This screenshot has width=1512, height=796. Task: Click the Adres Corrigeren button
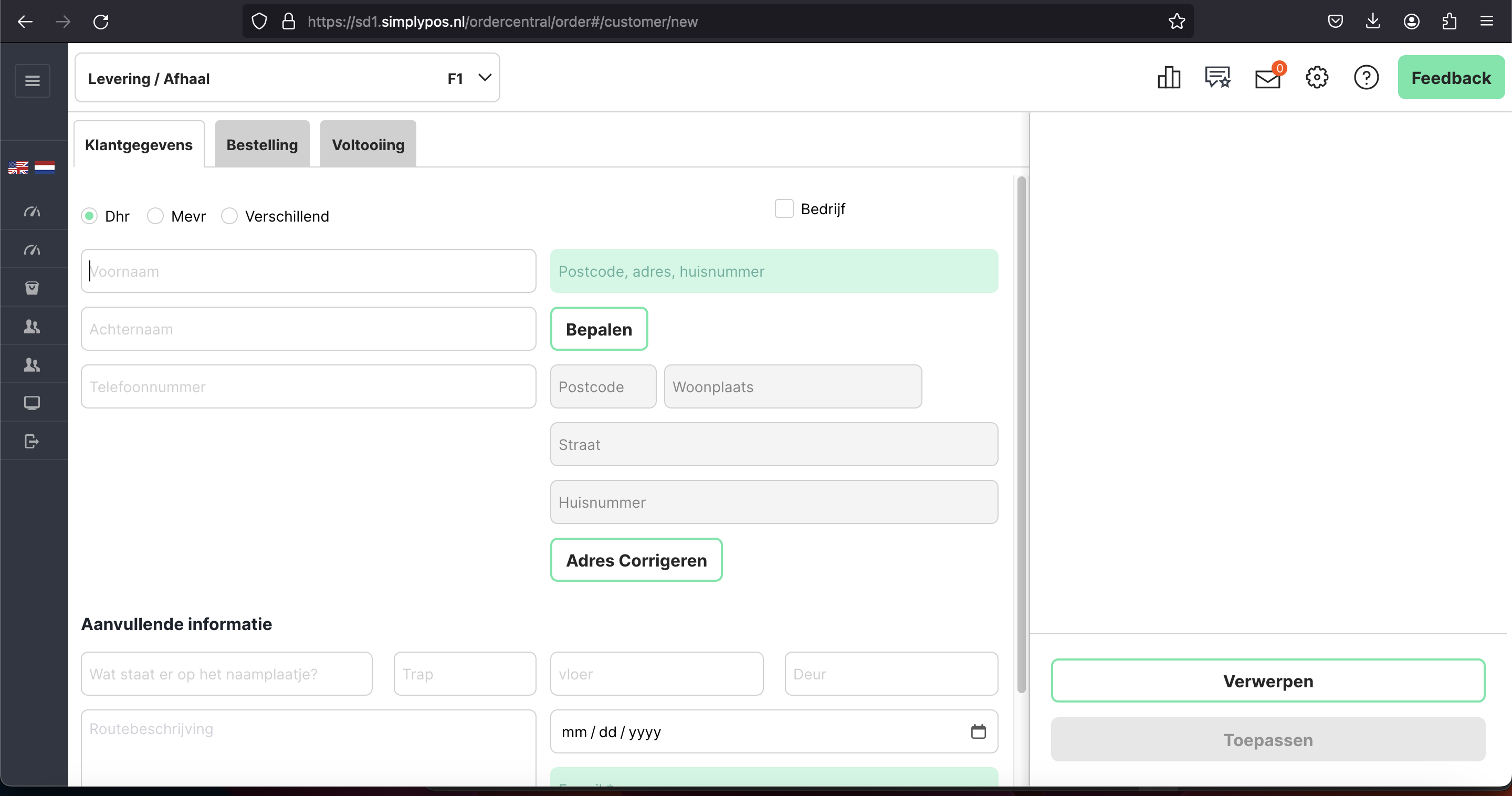tap(636, 560)
